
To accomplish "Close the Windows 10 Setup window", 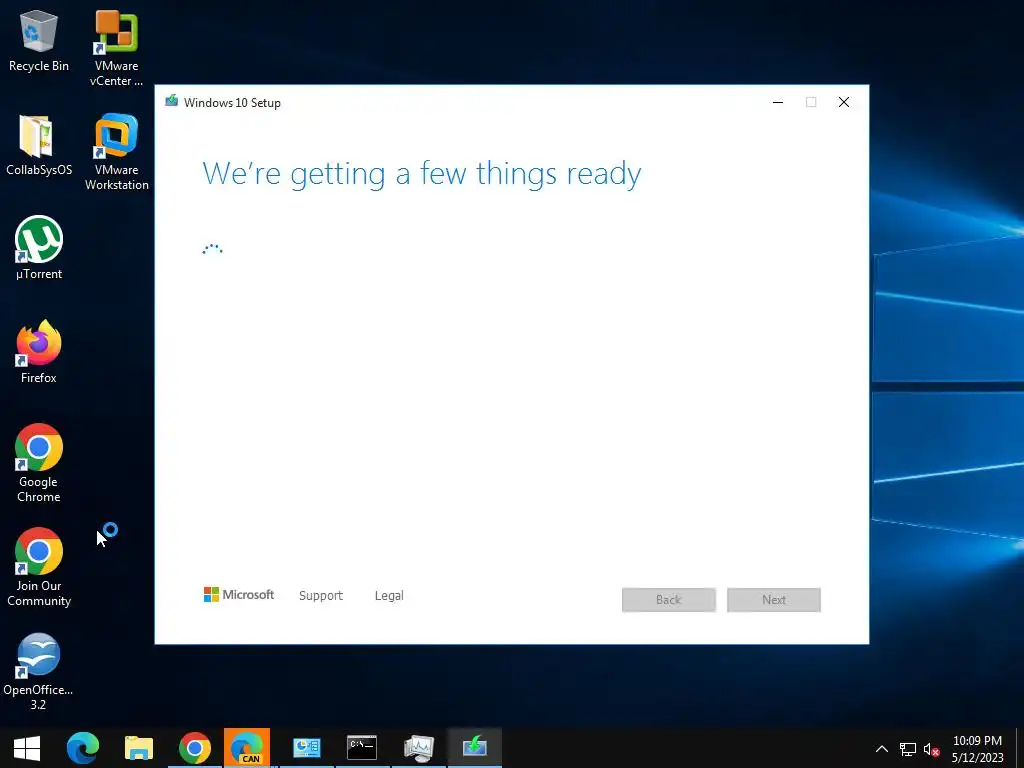I will (x=844, y=102).
